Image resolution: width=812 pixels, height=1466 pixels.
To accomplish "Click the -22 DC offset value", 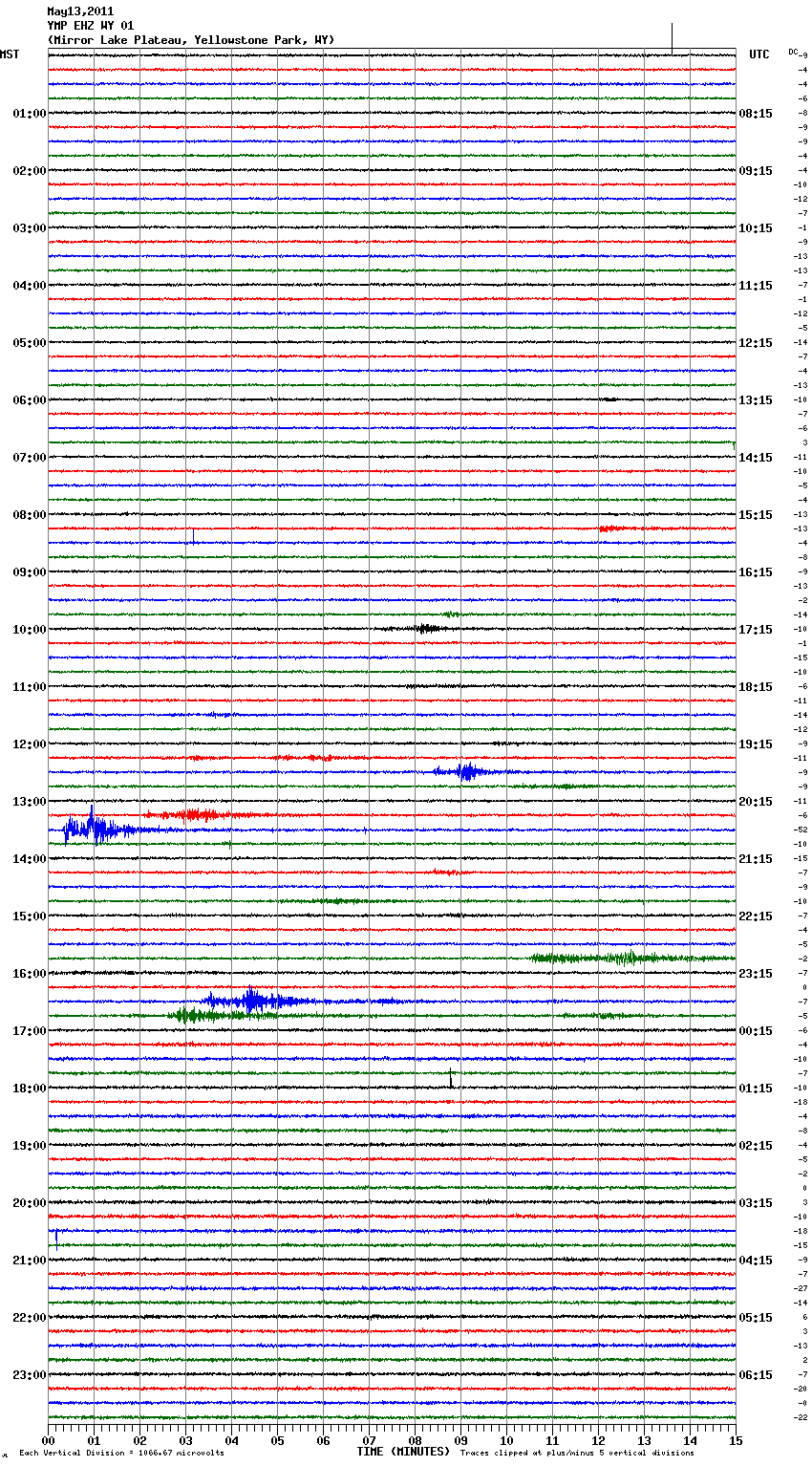I will coord(802,1417).
